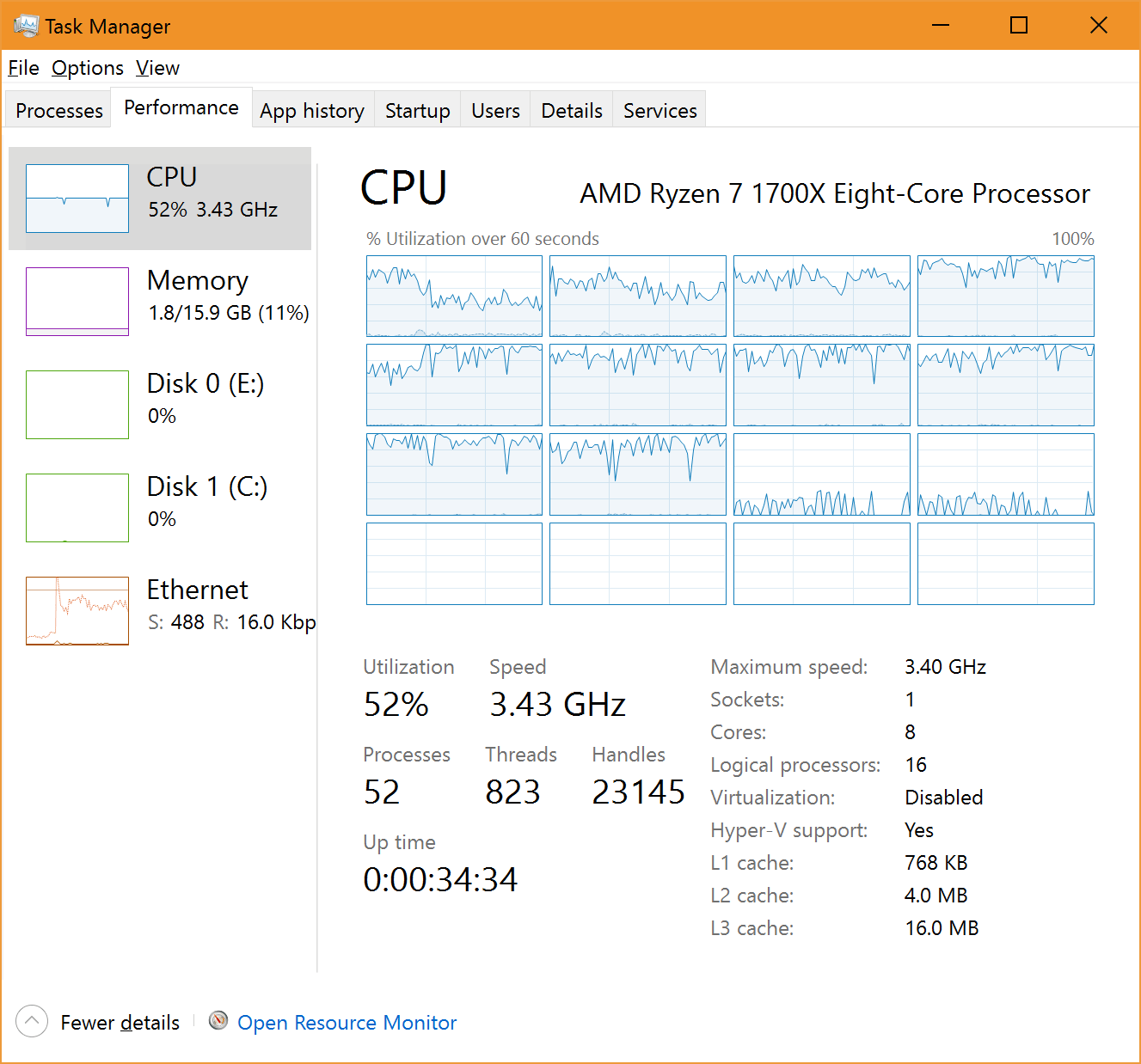The width and height of the screenshot is (1141, 1064).
Task: Click the Fewer details up-arrow icon
Action: [32, 1021]
